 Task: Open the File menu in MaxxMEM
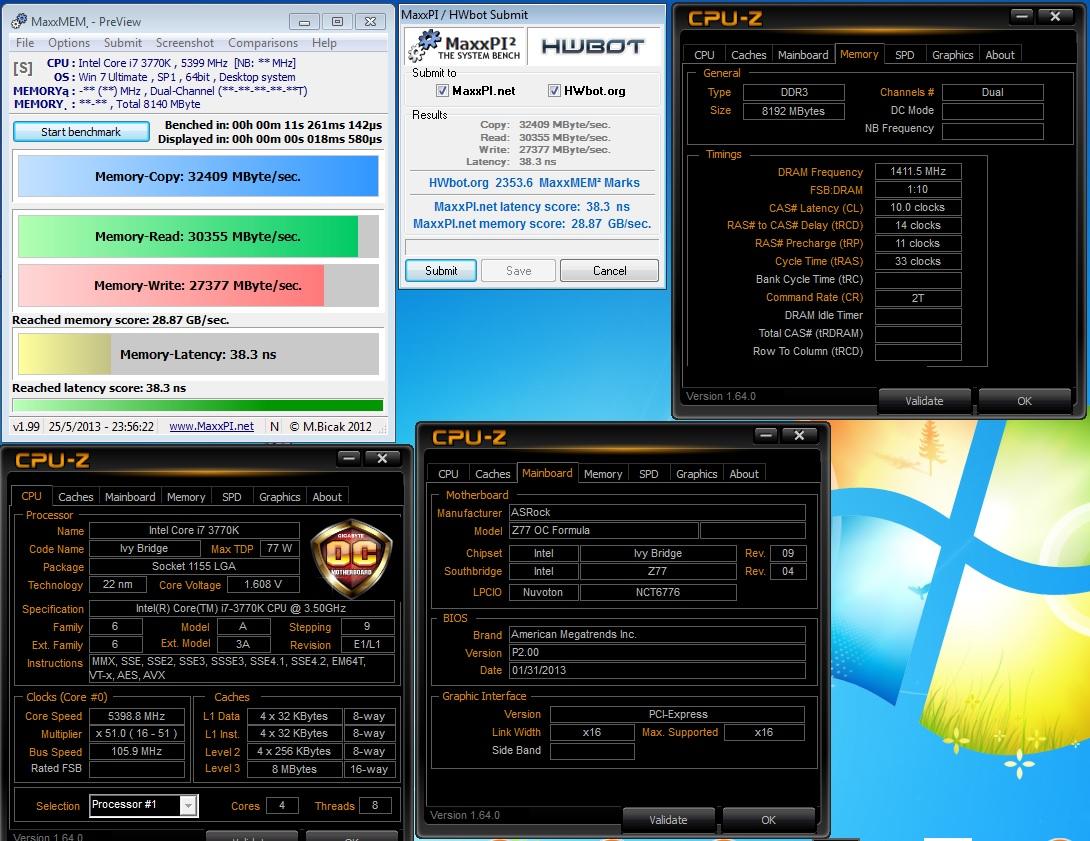(x=25, y=42)
